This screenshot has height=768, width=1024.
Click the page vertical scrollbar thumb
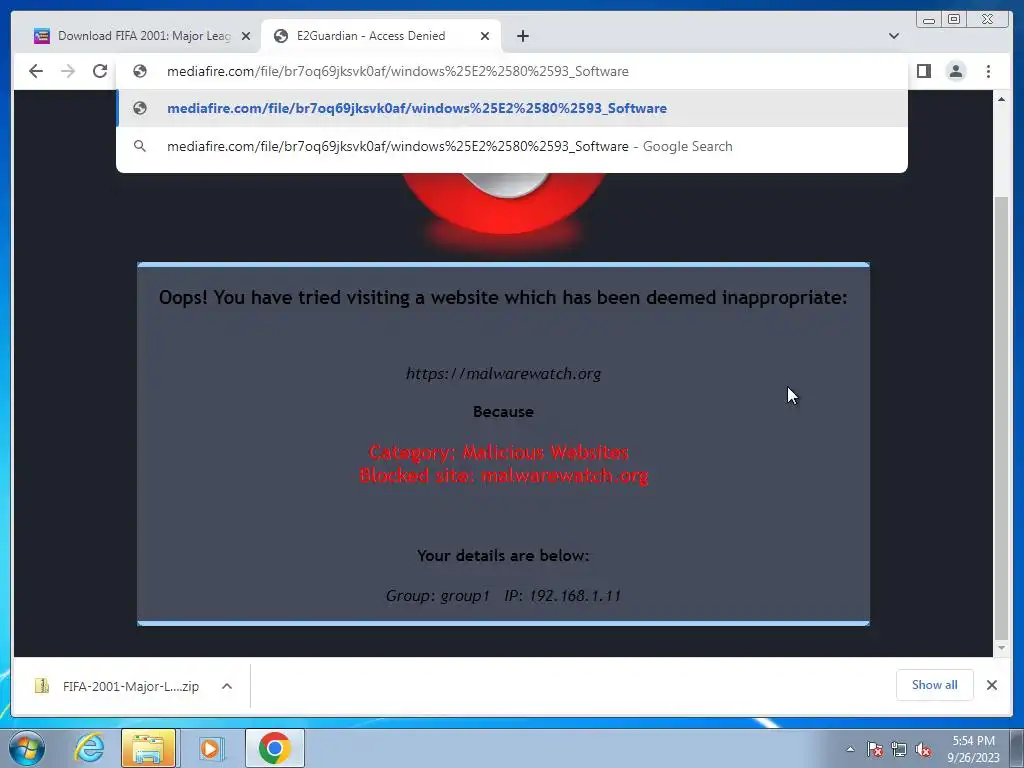1001,418
